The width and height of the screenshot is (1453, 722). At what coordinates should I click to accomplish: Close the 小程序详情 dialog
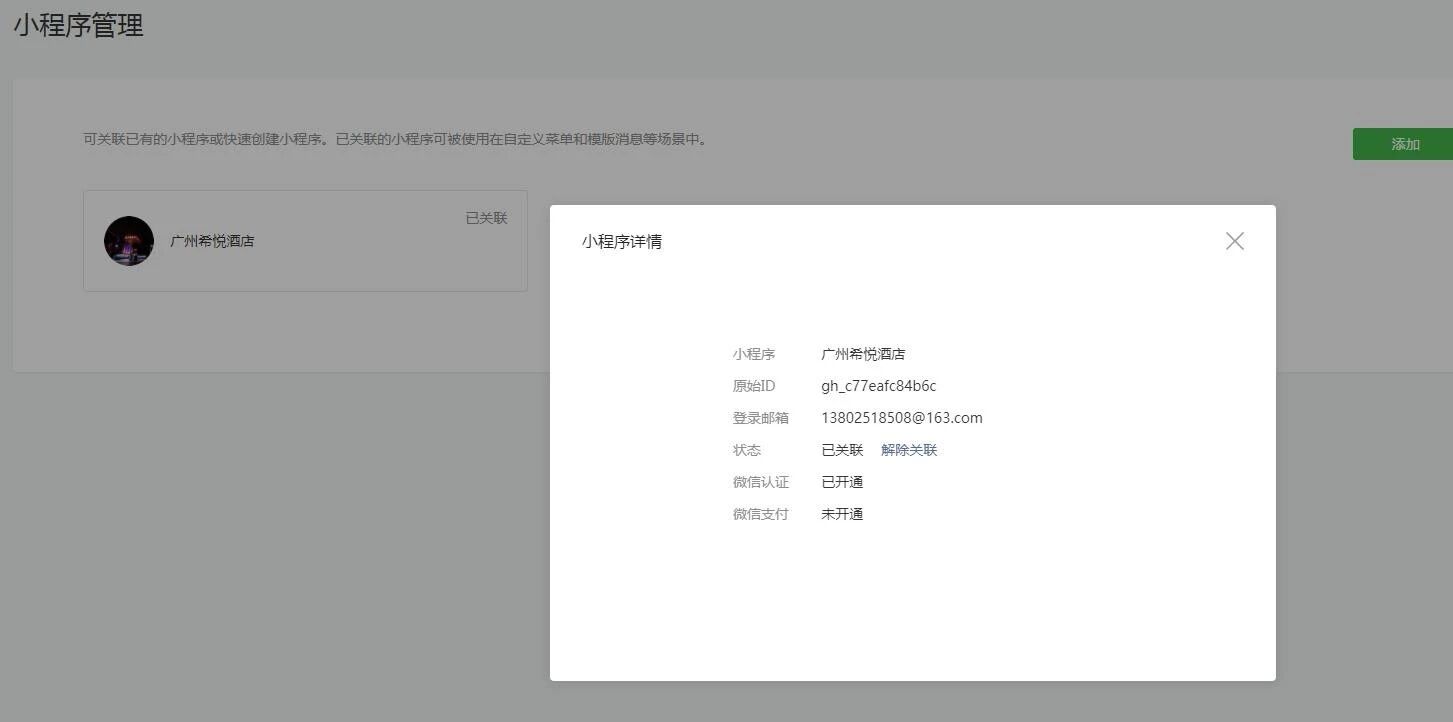tap(1234, 241)
